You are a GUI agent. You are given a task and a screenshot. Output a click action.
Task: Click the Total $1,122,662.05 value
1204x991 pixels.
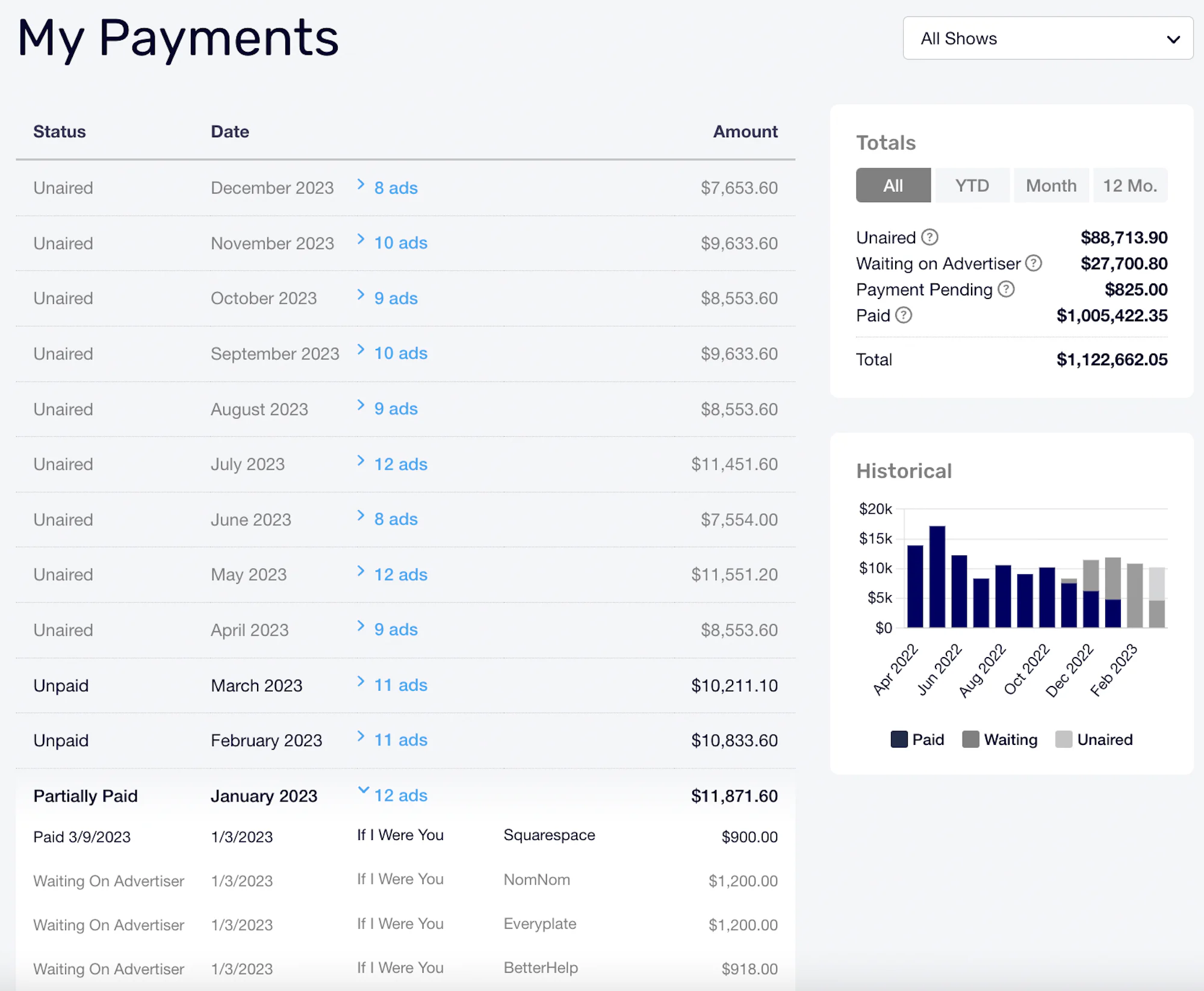[x=1112, y=359]
